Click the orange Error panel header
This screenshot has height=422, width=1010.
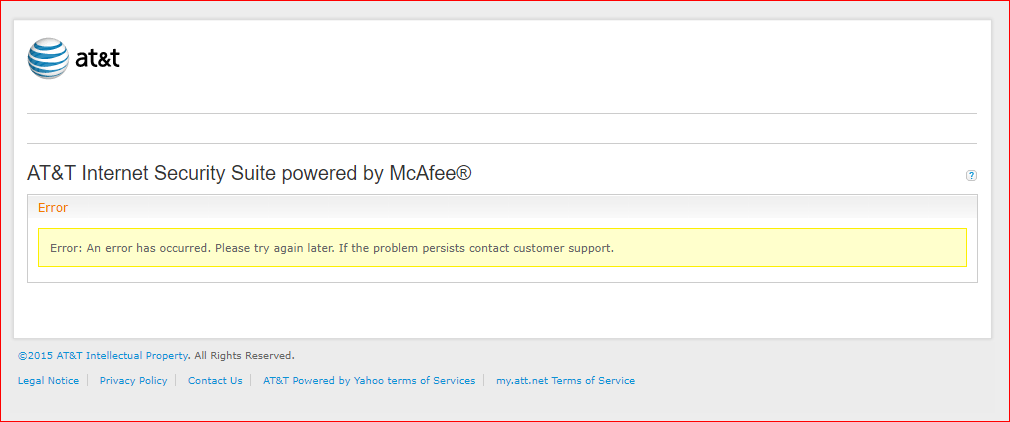pos(53,208)
